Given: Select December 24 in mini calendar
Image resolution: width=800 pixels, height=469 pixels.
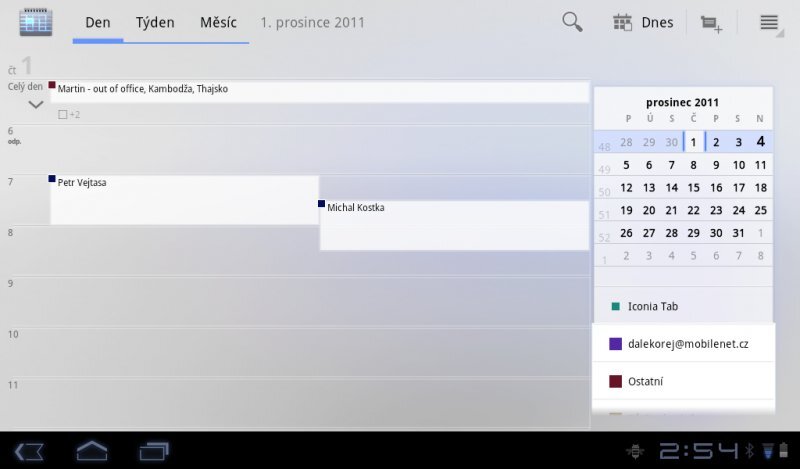Looking at the screenshot, I should click(x=738, y=210).
